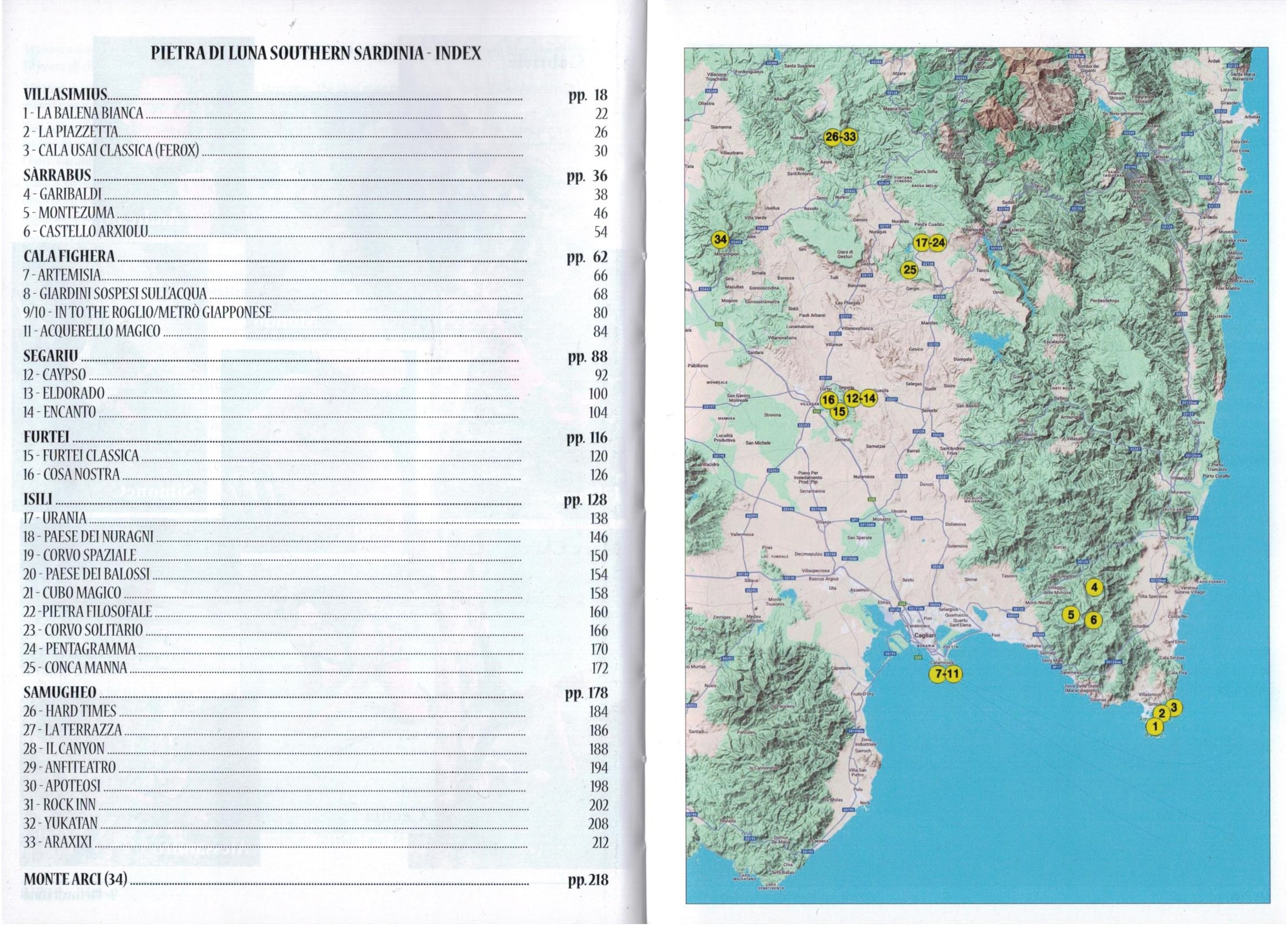Click entry 17 - URANIA
Screen dimensions: 1288x928
55,518
